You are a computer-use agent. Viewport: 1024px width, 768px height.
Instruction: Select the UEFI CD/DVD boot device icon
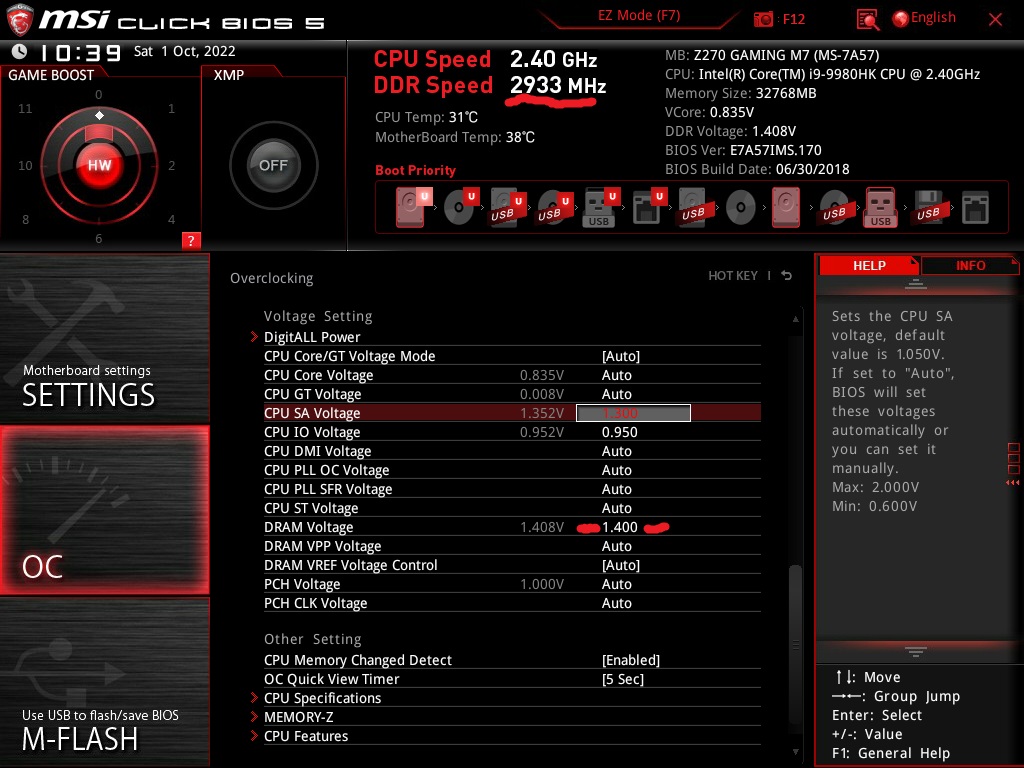[x=461, y=207]
